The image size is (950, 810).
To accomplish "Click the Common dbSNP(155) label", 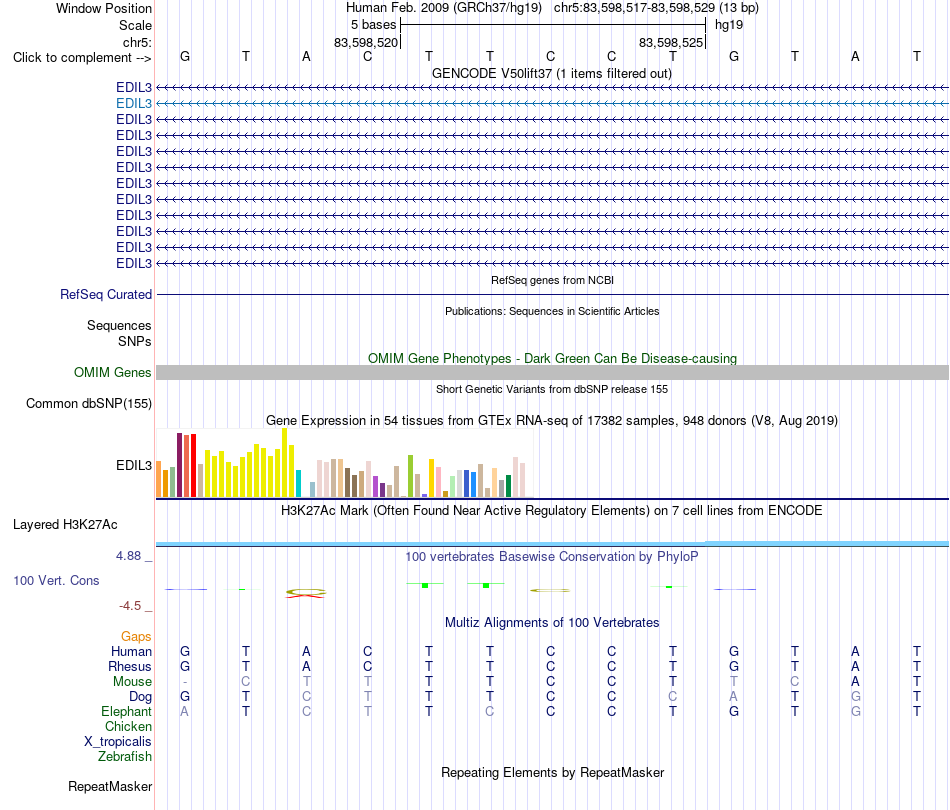I will point(88,403).
